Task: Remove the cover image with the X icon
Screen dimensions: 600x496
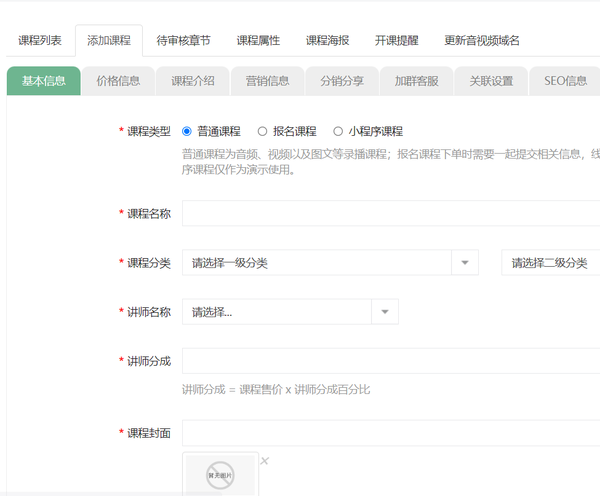Action: (264, 461)
